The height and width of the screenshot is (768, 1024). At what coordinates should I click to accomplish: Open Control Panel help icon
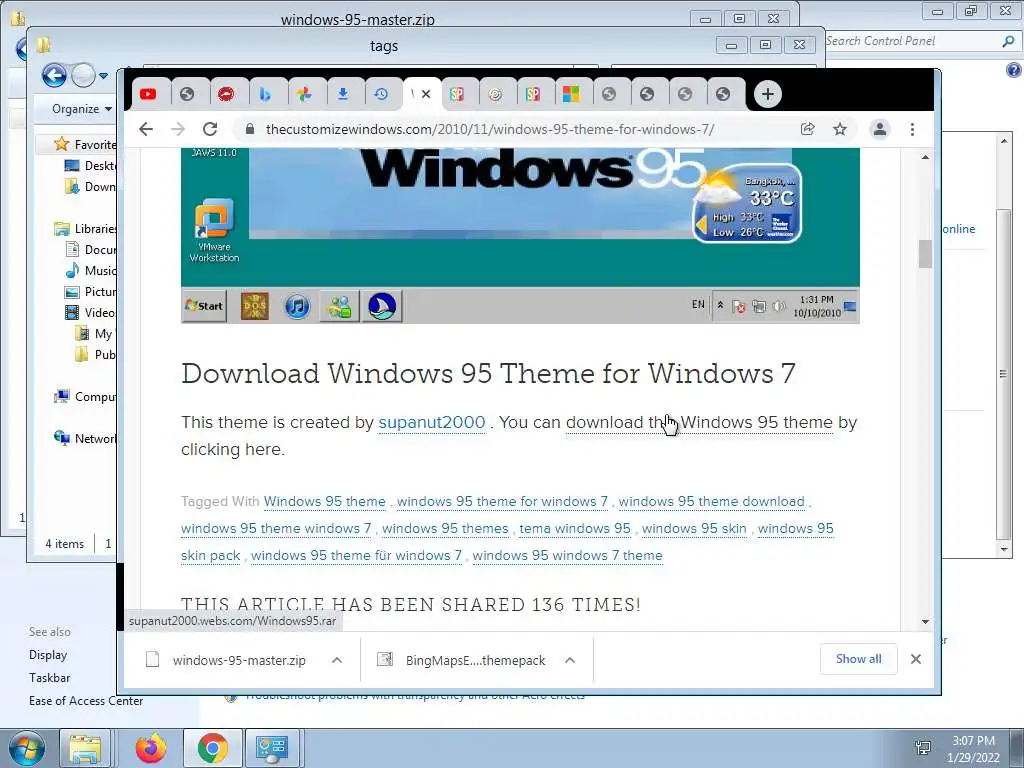pyautogui.click(x=1014, y=70)
